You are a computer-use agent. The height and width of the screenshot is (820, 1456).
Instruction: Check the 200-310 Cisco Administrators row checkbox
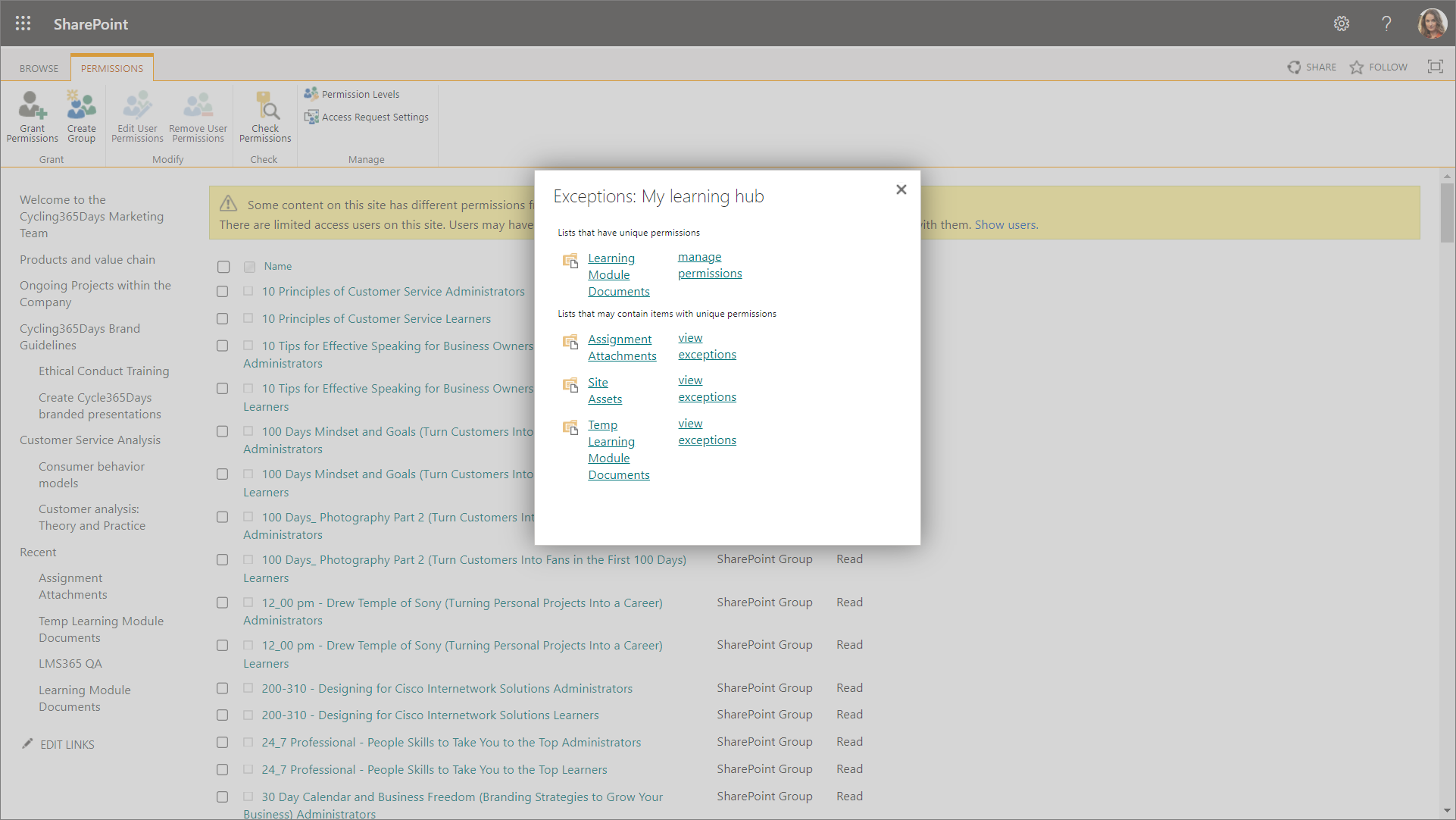point(222,689)
